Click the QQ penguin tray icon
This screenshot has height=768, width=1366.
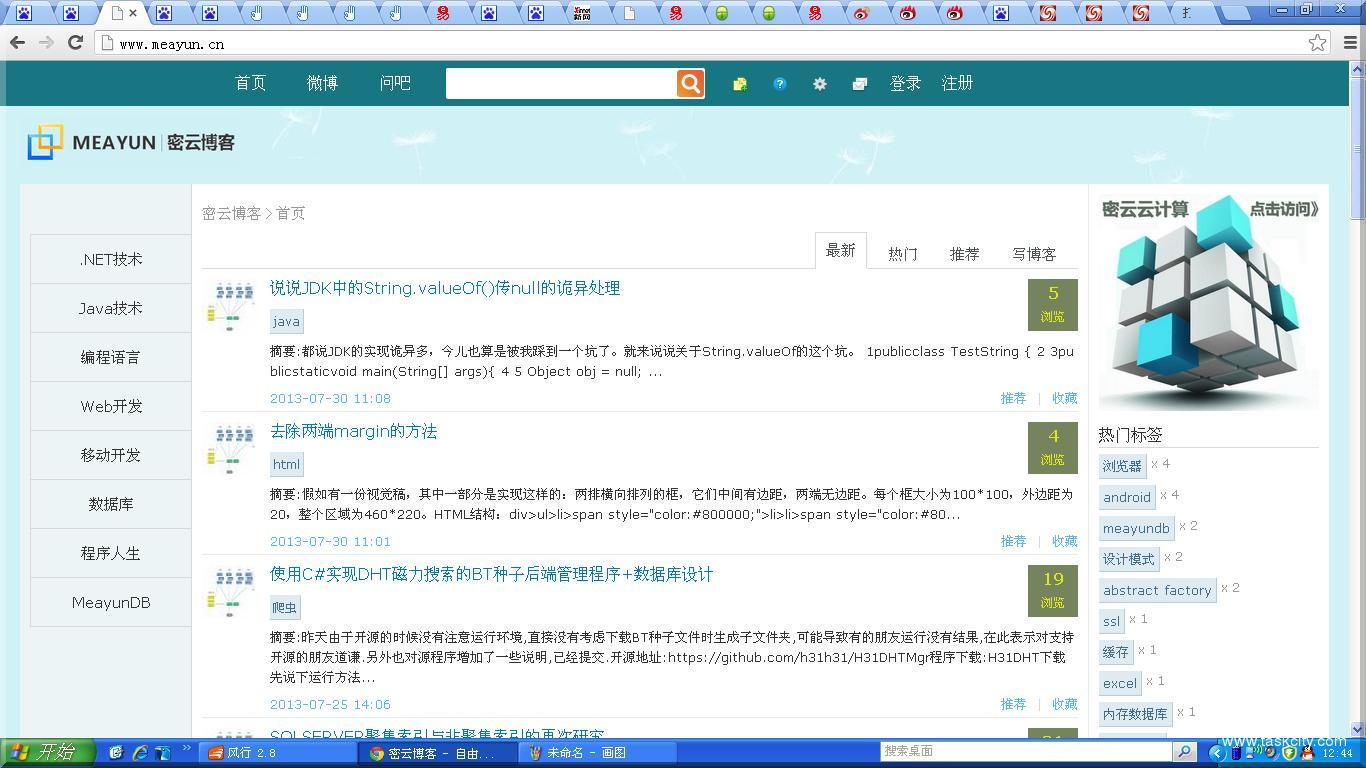click(x=1306, y=752)
